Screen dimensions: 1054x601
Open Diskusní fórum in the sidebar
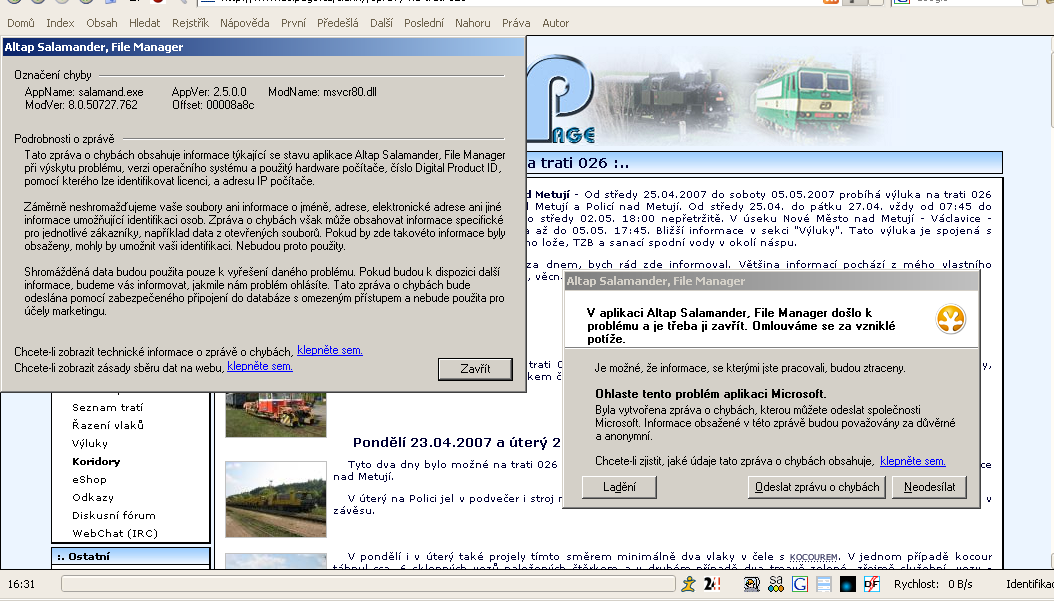click(114, 516)
